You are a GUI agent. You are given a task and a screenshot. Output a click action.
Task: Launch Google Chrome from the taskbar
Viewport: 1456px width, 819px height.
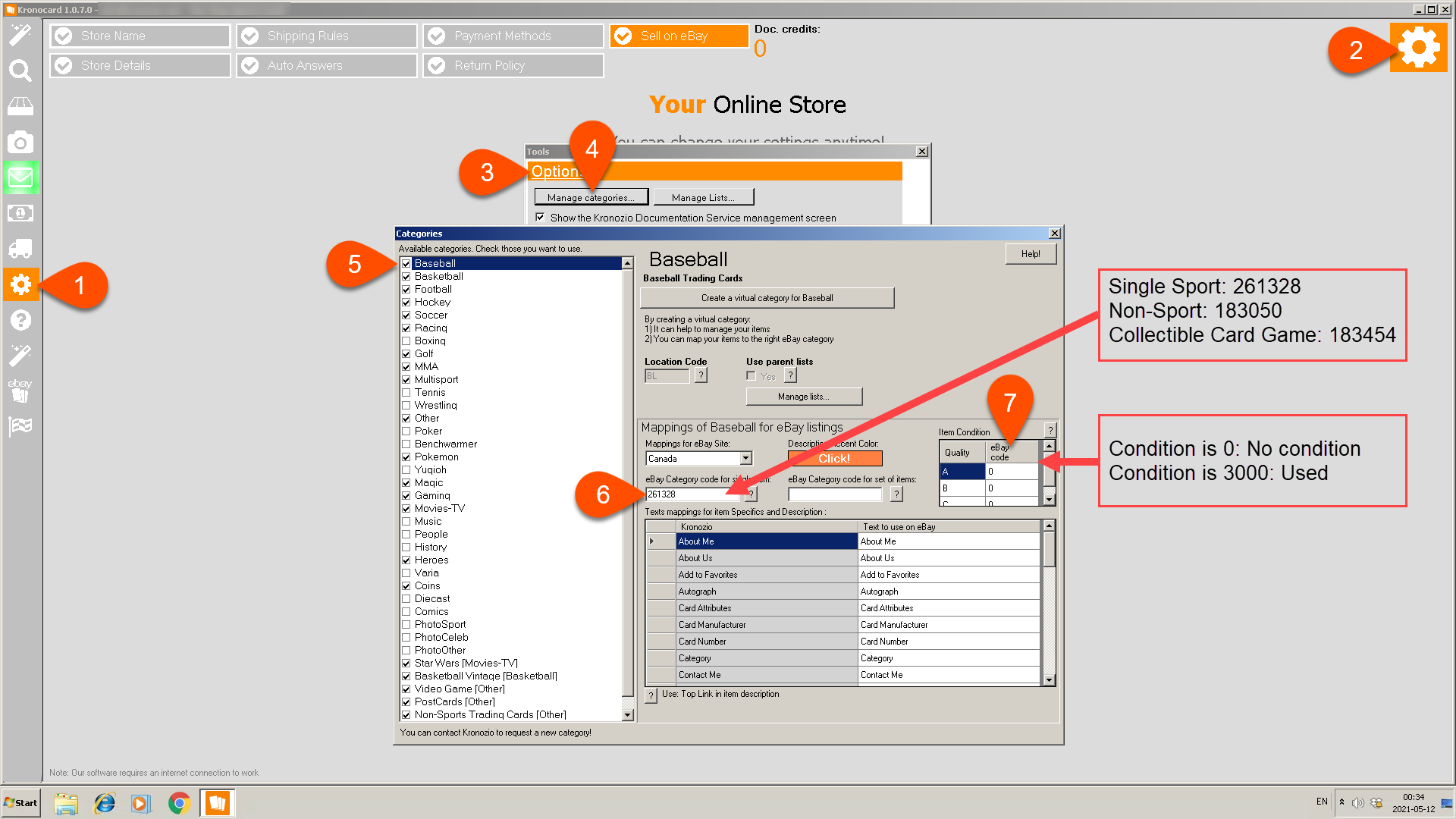pos(179,803)
